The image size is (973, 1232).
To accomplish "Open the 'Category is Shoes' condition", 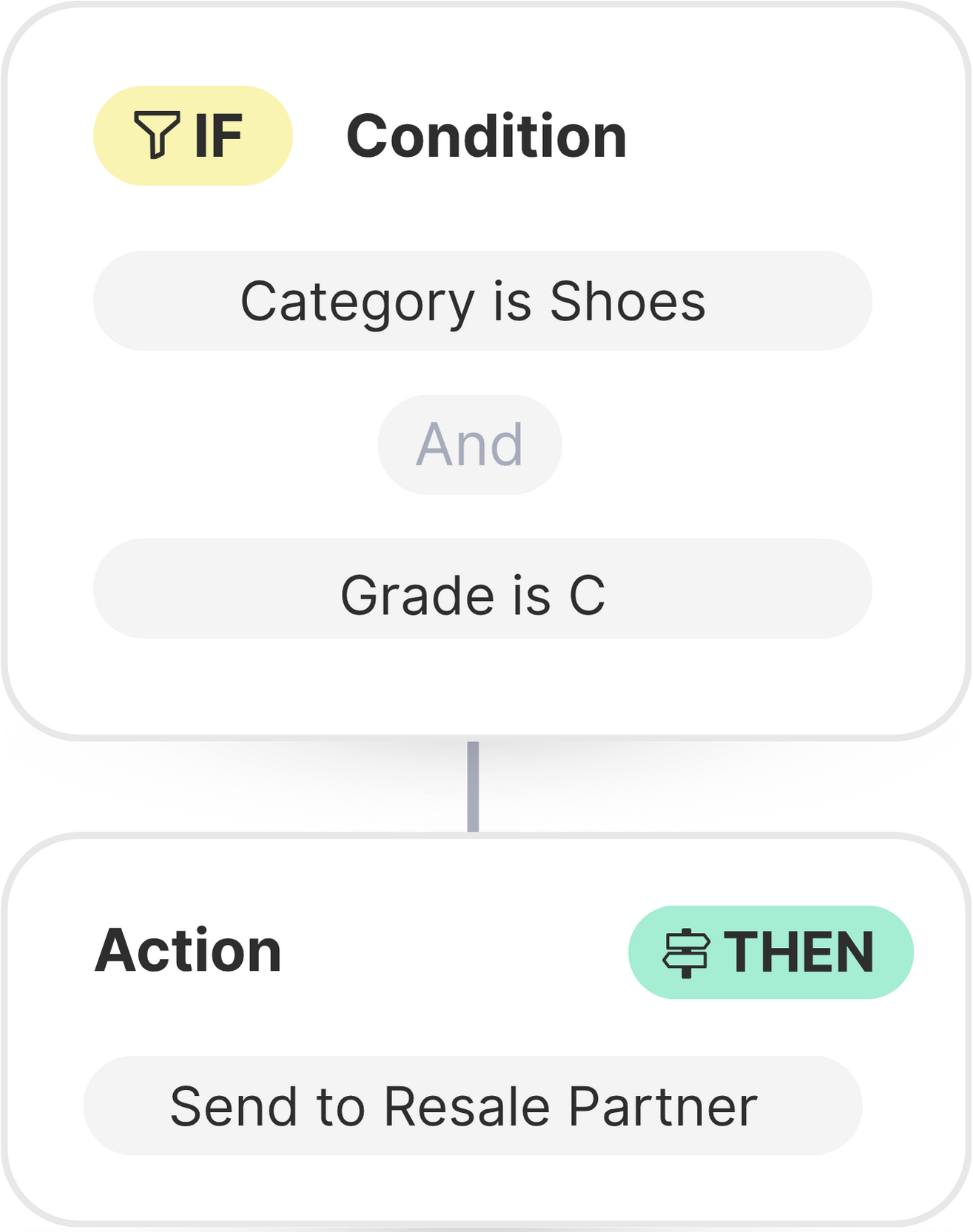I will coord(482,301).
